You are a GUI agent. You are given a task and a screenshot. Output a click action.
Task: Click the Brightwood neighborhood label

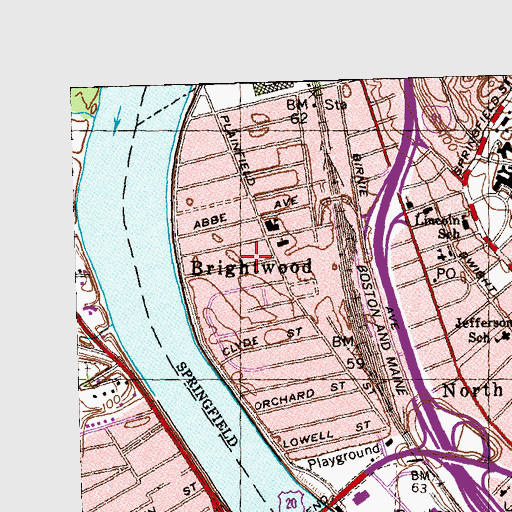click(x=252, y=268)
